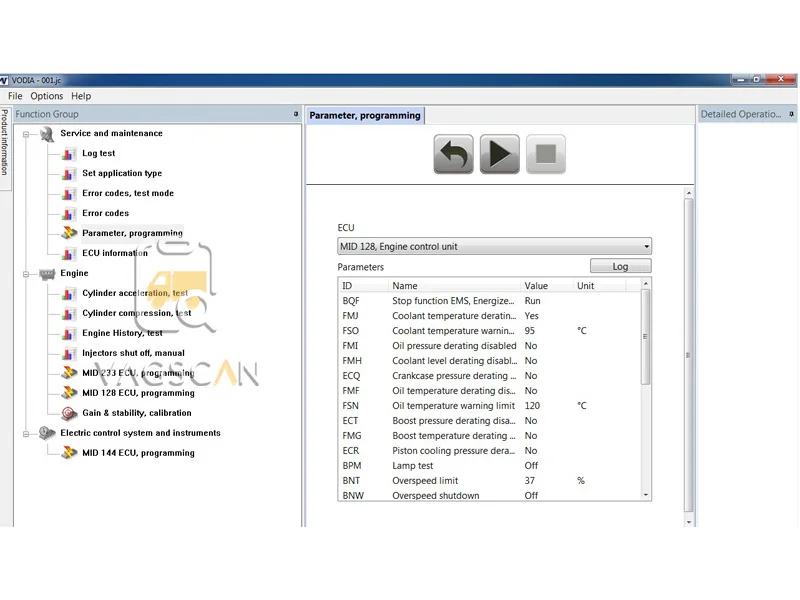Click the Log test icon
The image size is (800, 600).
tap(68, 154)
